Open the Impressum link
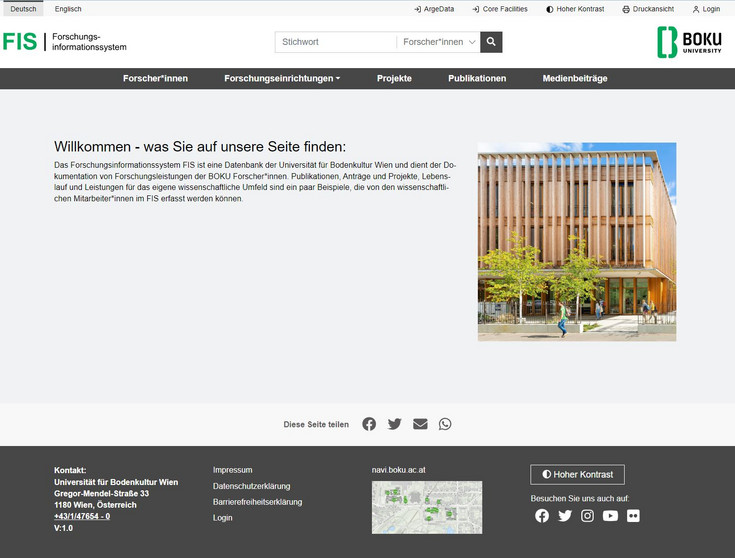735x558 pixels. pos(233,470)
